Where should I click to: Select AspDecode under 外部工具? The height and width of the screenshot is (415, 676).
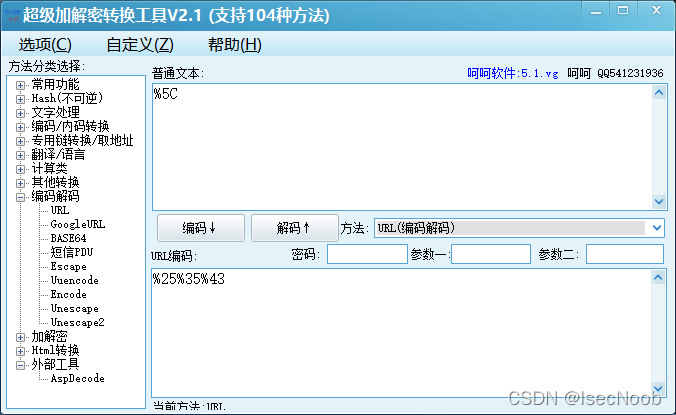[x=77, y=378]
